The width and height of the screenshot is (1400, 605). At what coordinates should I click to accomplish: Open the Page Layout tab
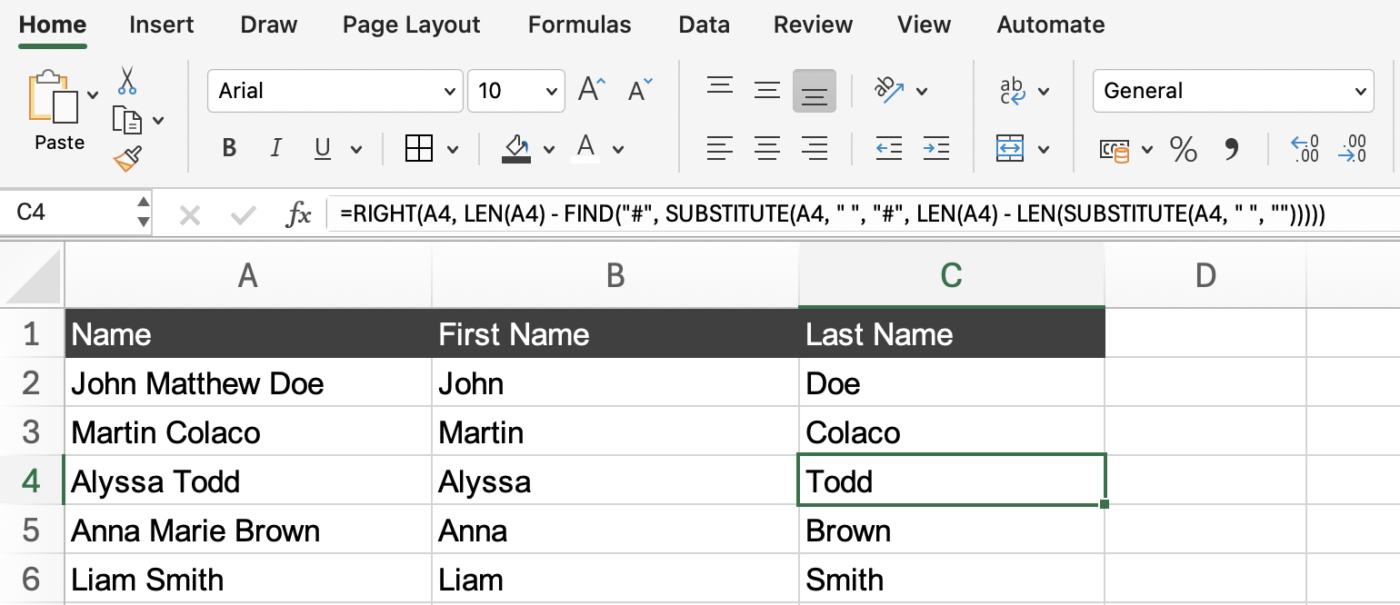click(x=411, y=25)
